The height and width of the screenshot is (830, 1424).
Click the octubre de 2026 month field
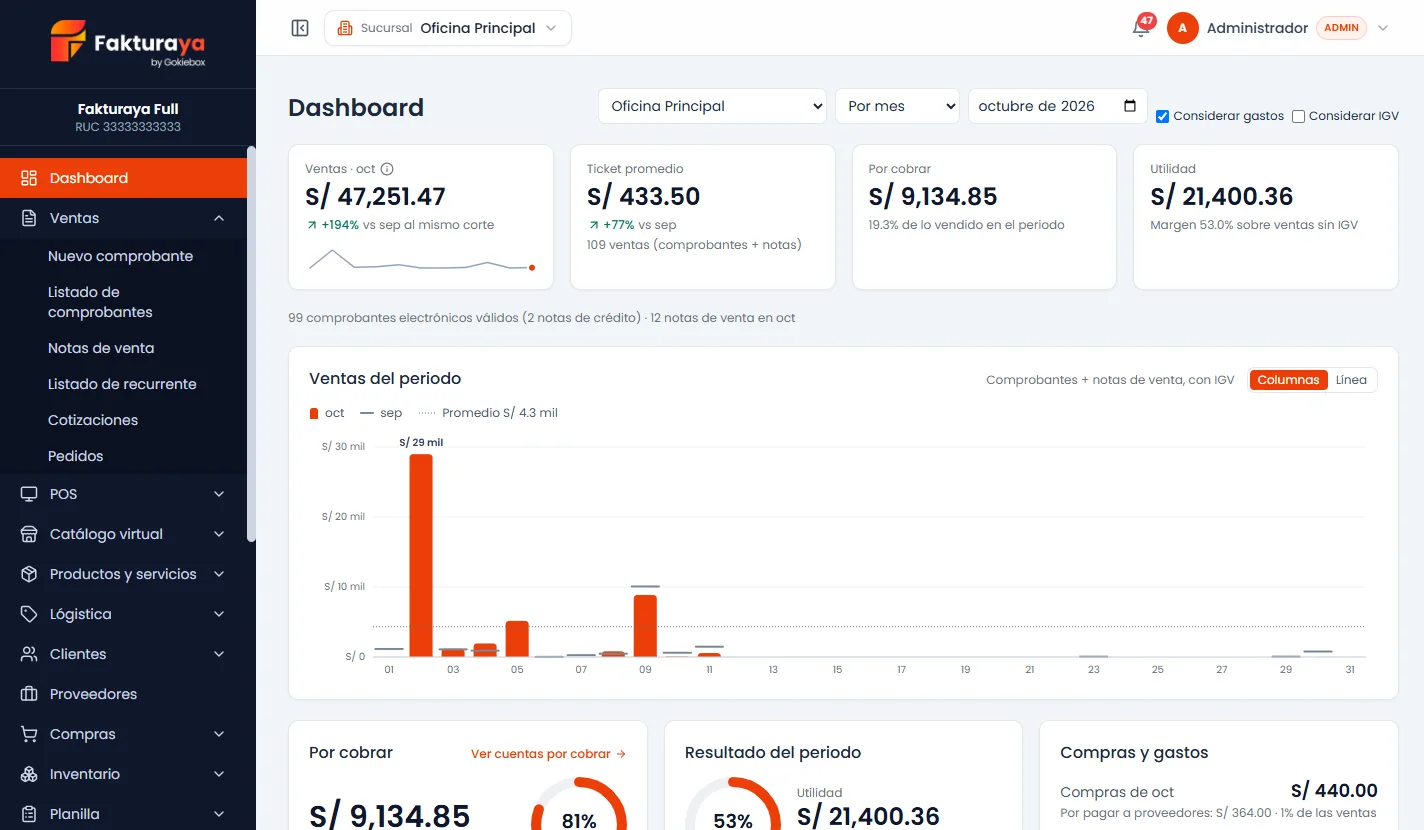(1057, 106)
